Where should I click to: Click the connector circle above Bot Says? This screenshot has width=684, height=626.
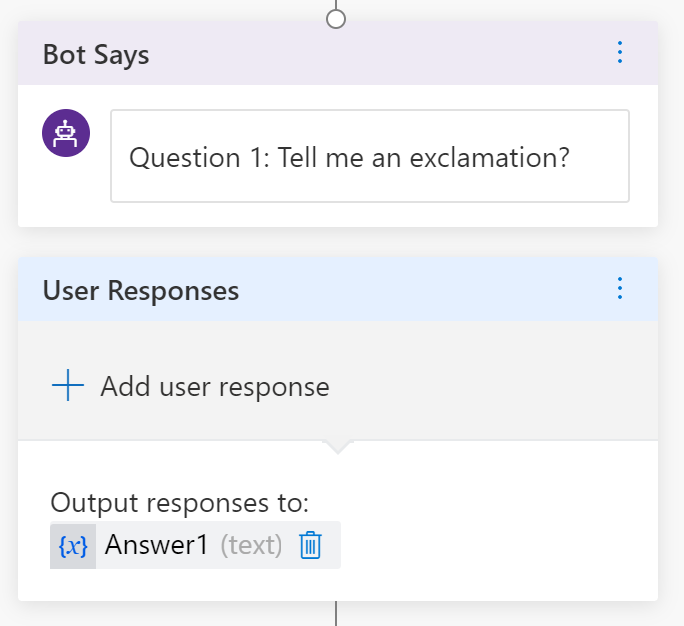click(336, 18)
